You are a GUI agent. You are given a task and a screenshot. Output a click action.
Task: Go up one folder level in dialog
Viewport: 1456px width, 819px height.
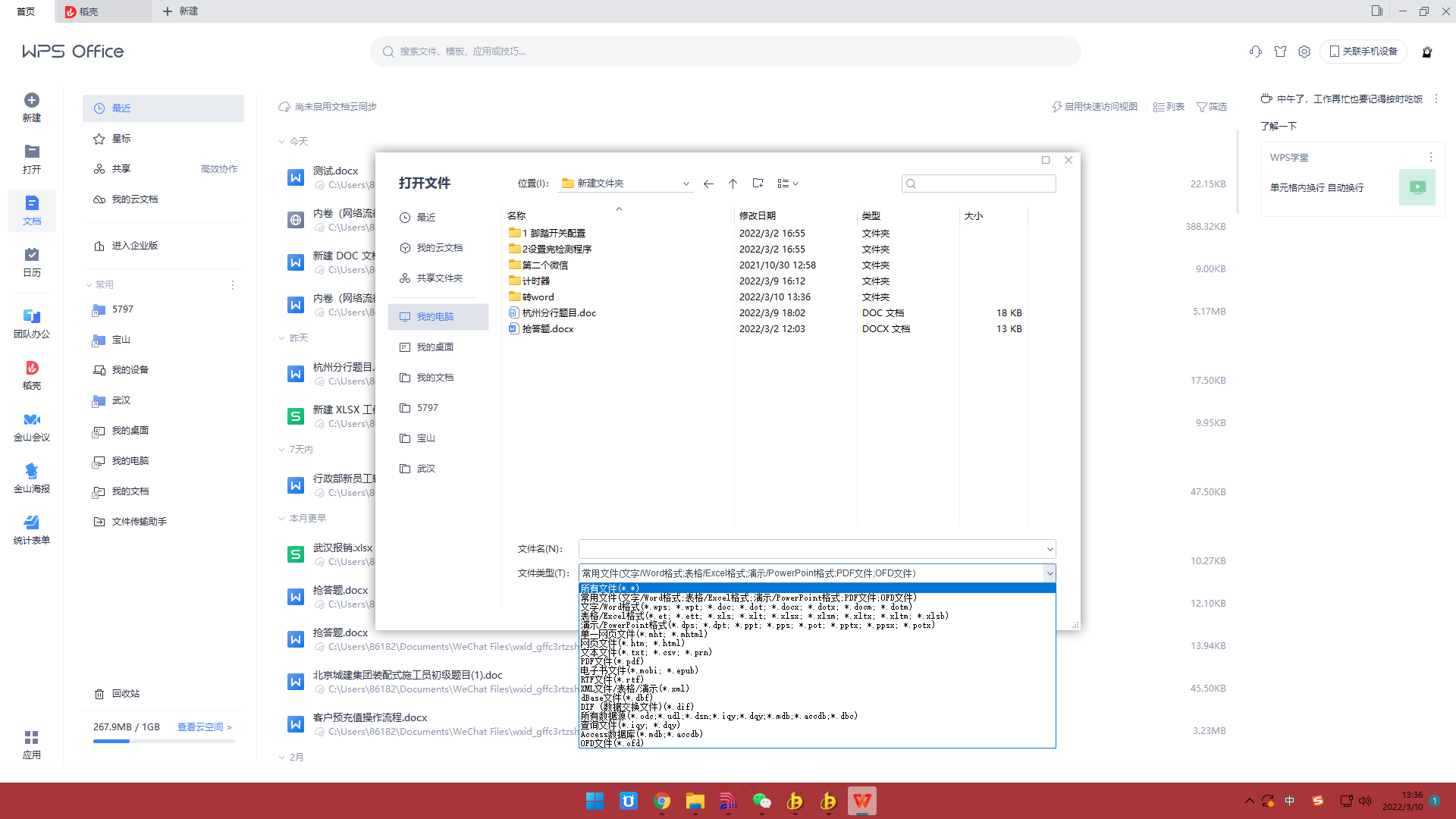point(733,184)
